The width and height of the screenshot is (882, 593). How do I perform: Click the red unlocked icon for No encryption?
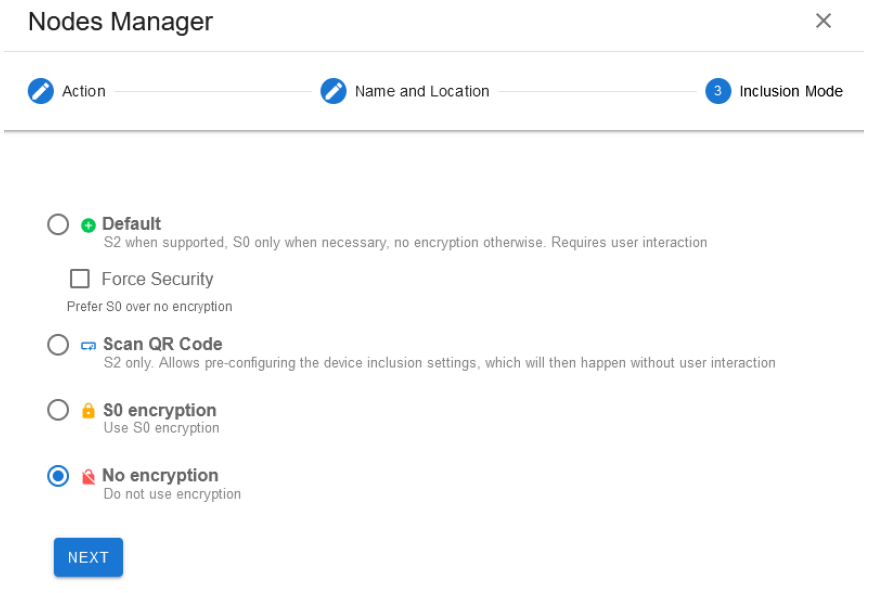[x=88, y=477]
